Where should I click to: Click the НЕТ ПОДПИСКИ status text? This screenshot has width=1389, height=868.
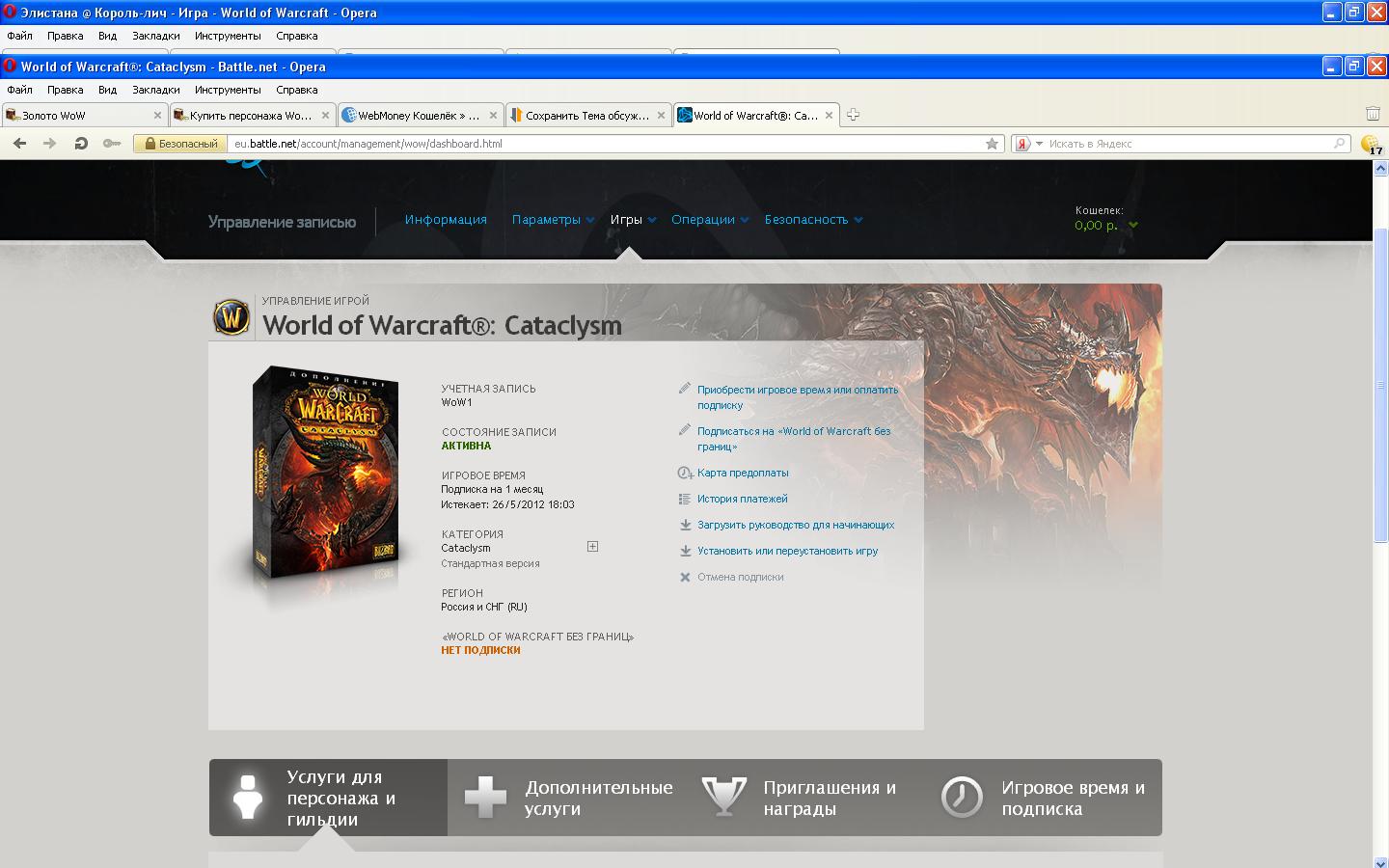[480, 650]
